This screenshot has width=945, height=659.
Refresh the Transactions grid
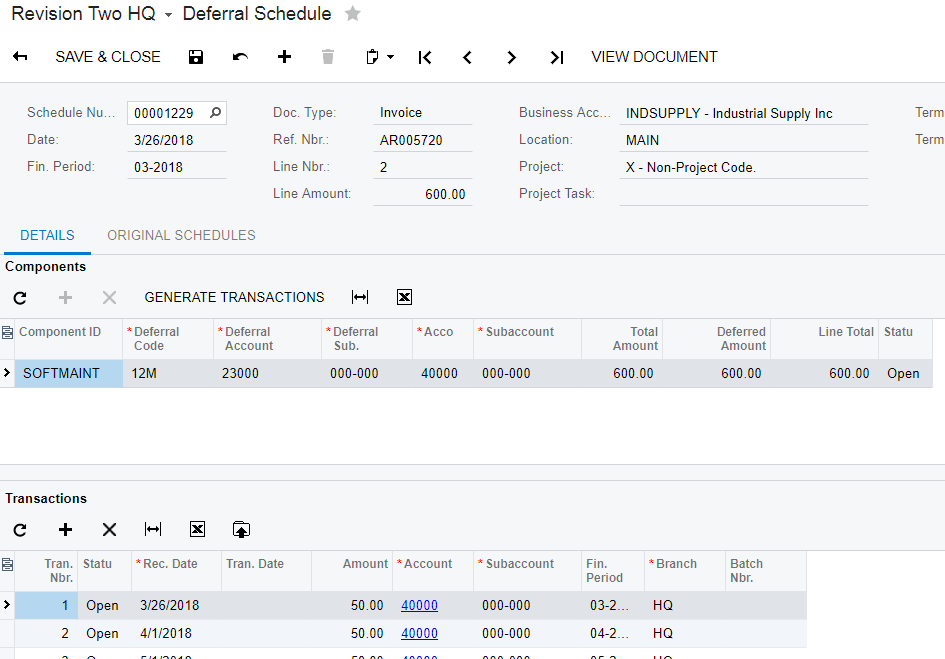(x=20, y=529)
